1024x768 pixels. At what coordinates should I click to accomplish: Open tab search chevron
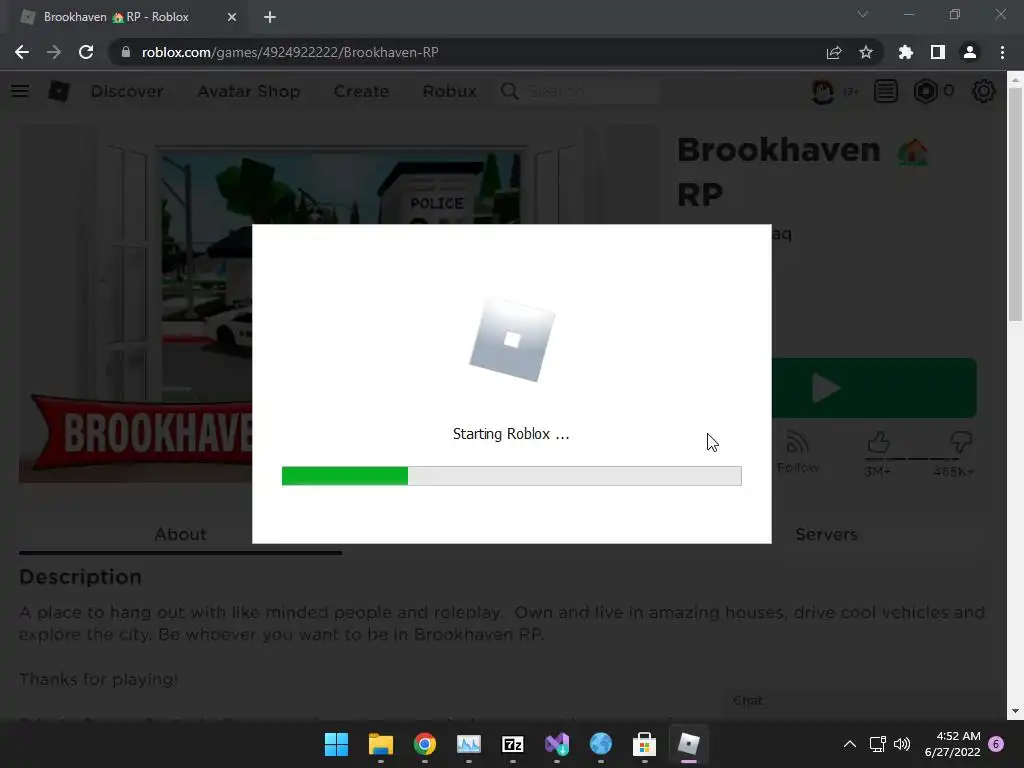click(863, 14)
